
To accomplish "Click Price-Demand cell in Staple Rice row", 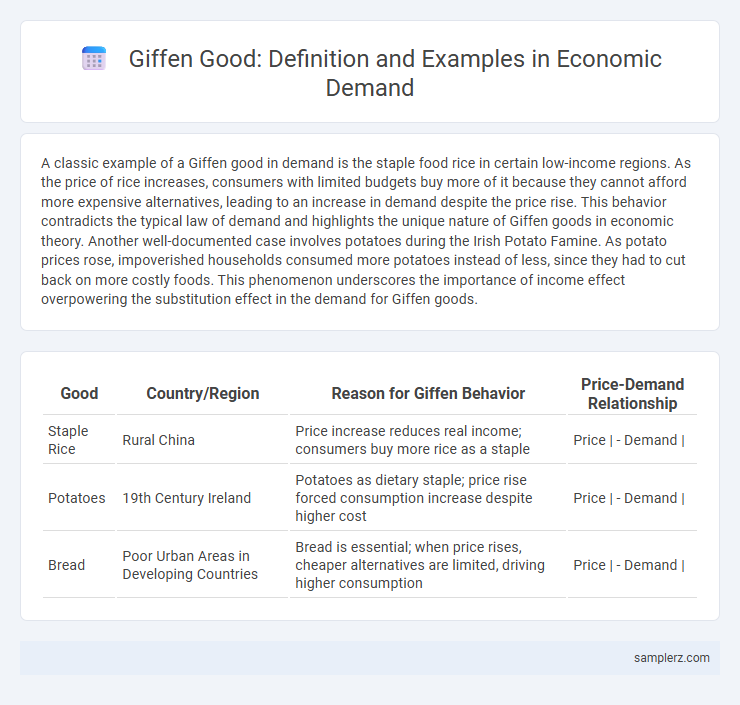I will [x=632, y=440].
